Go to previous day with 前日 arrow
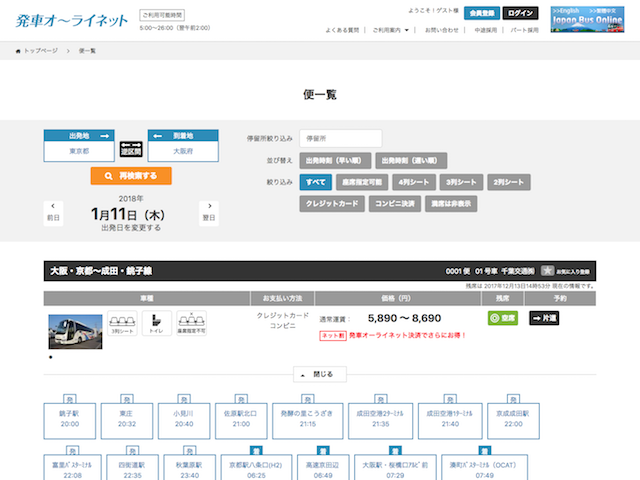Image resolution: width=640 pixels, height=480 pixels. tap(53, 213)
